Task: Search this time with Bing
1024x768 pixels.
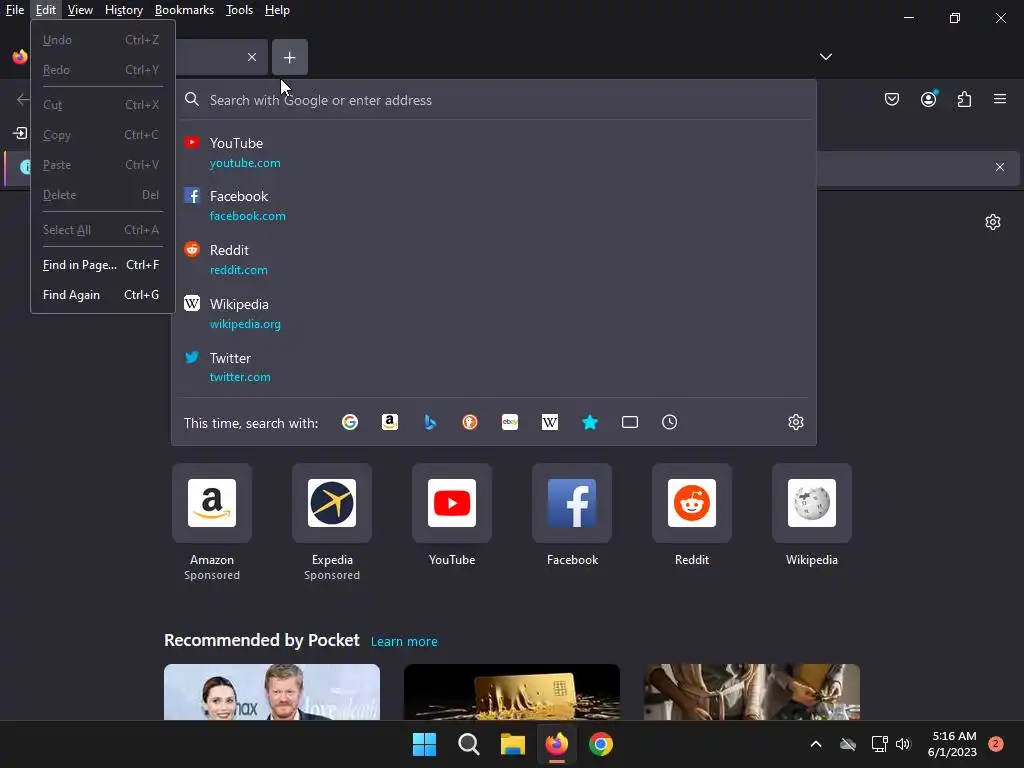Action: [430, 423]
